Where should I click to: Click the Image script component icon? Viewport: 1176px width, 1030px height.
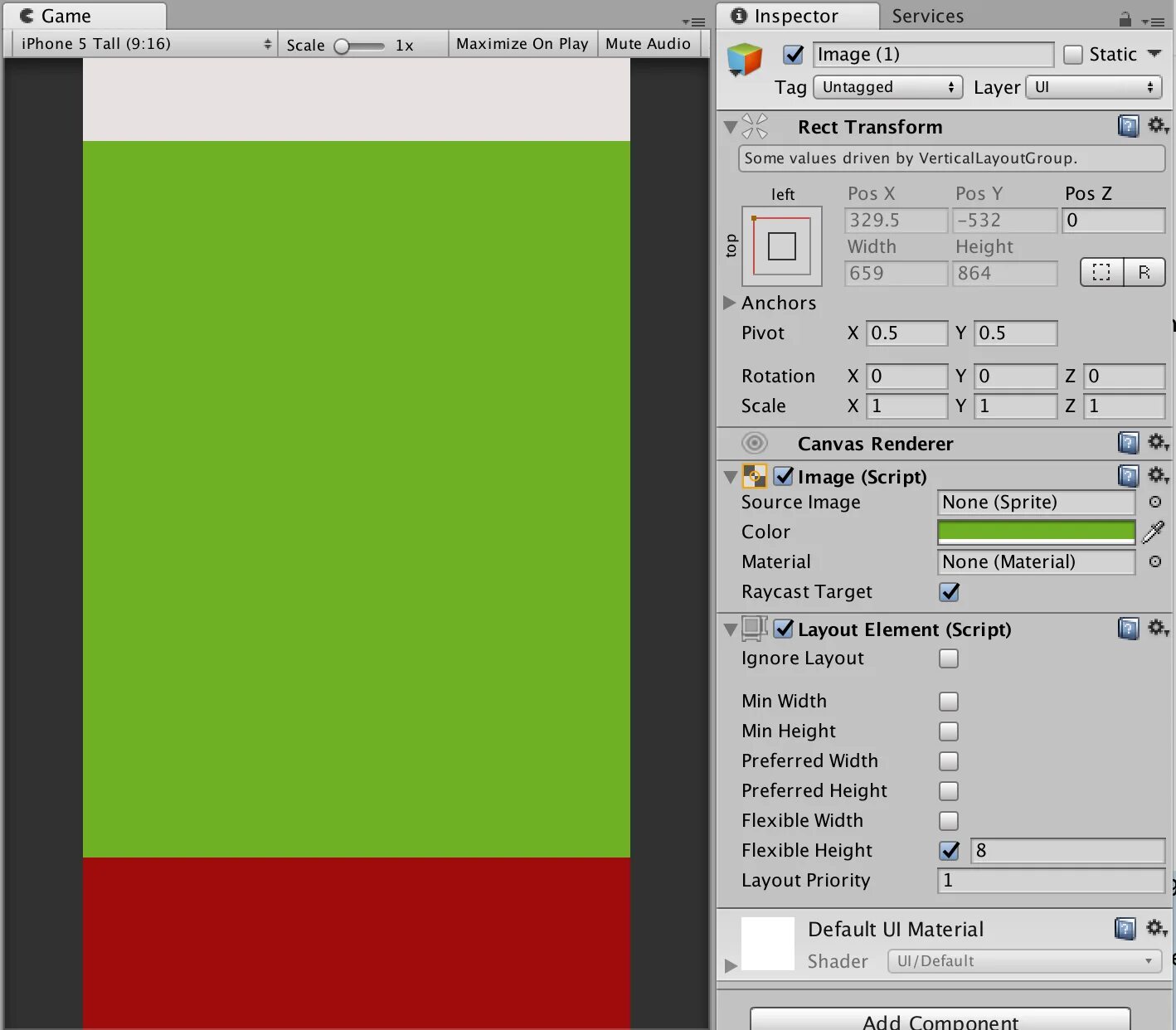(x=754, y=476)
